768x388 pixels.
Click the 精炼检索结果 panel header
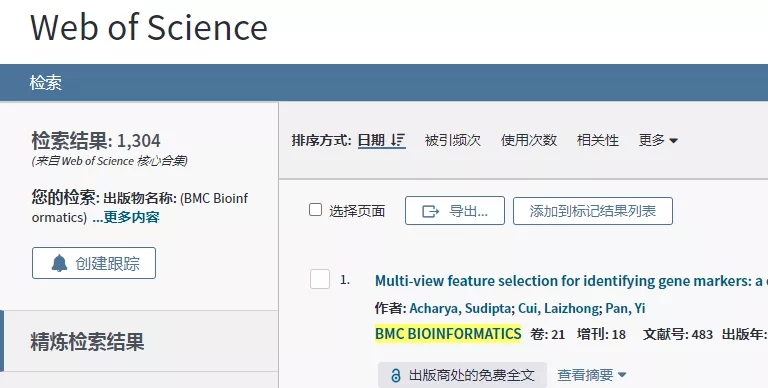point(139,341)
